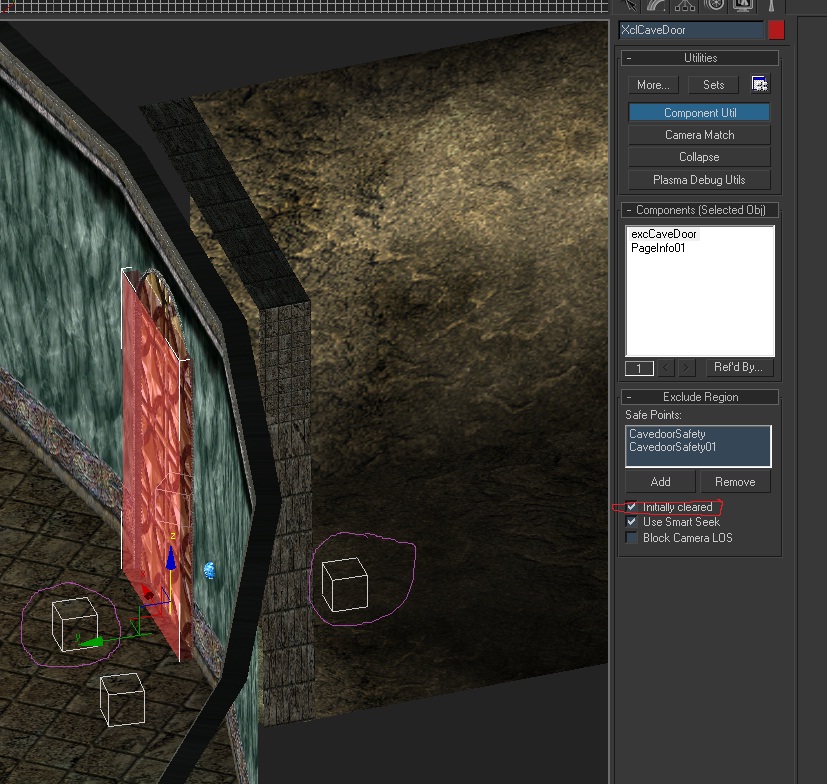
Task: Open the Modify command panel tab
Action: pyautogui.click(x=657, y=5)
